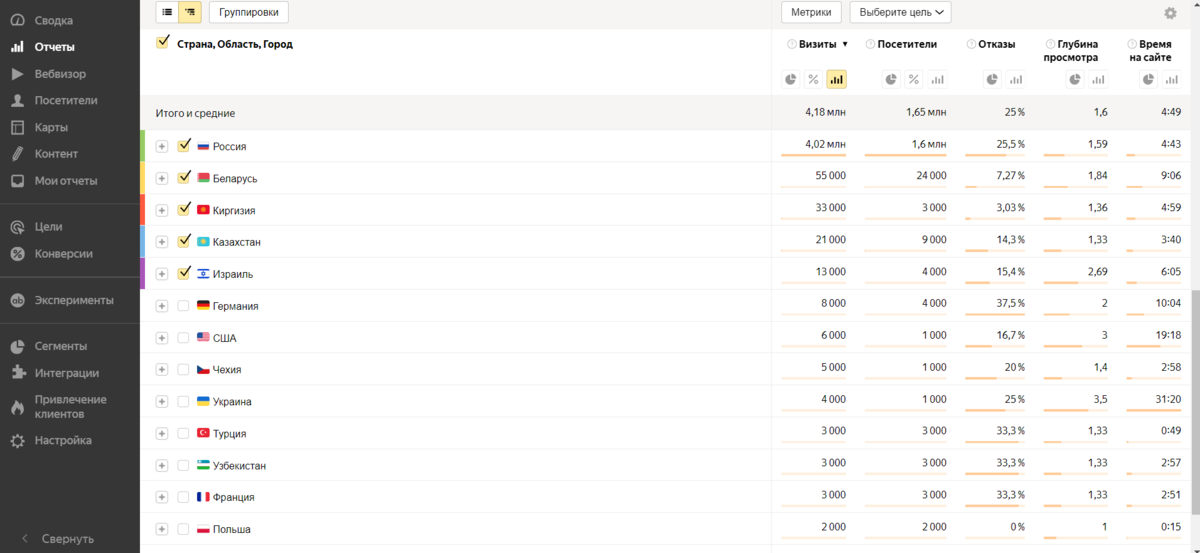Expand the Чехия row
This screenshot has width=1200, height=553.
pyautogui.click(x=162, y=370)
